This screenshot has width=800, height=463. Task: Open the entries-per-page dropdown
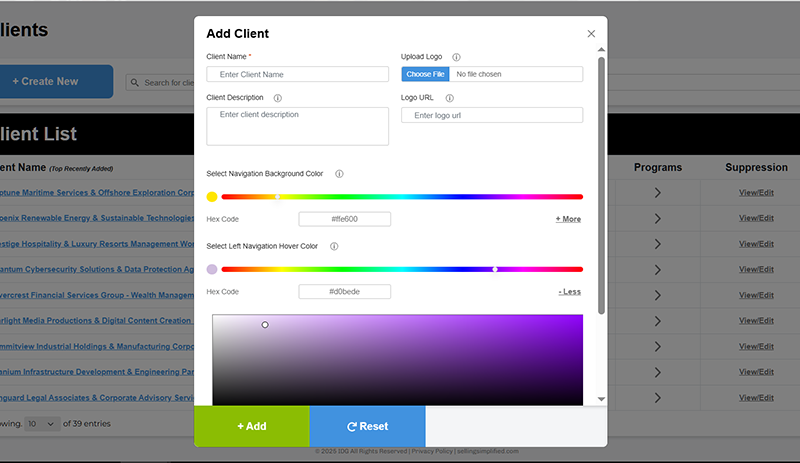click(42, 424)
